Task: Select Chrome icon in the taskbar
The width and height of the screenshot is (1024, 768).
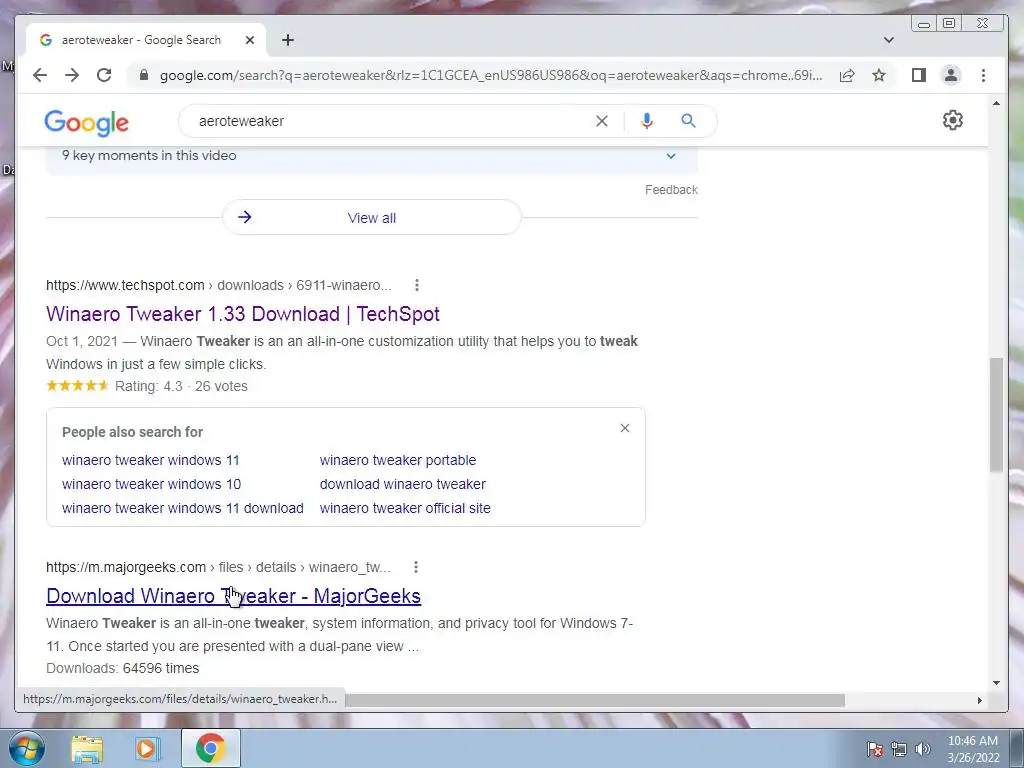Action: click(210, 748)
